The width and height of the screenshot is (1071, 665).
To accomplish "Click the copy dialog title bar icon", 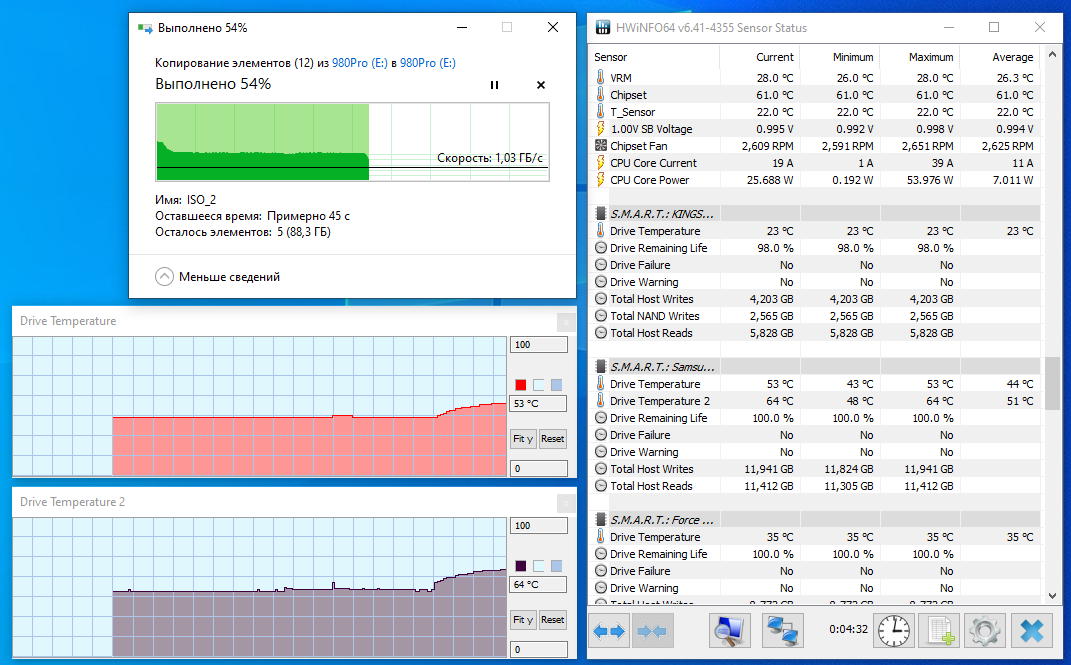I will [x=145, y=28].
